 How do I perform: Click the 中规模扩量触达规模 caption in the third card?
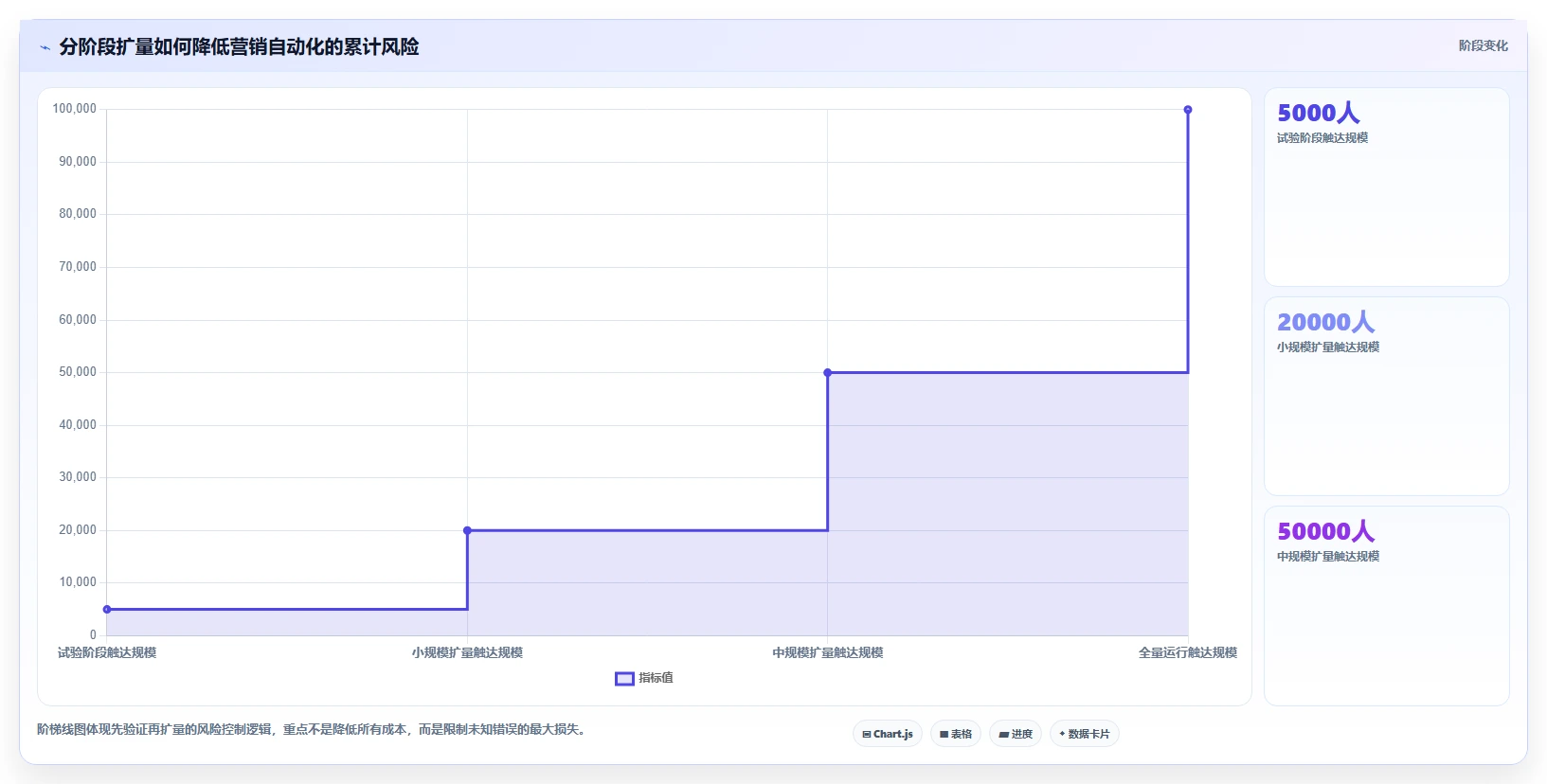click(x=1328, y=557)
